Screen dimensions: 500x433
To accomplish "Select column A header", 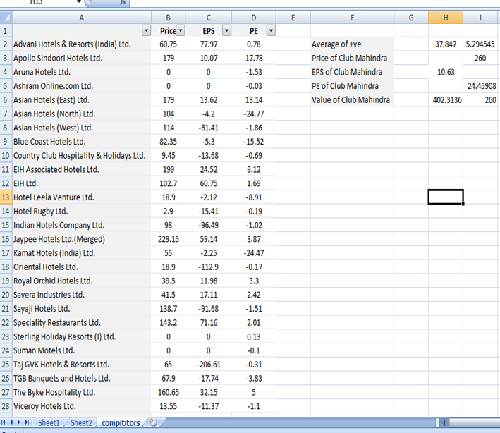I will (82, 17).
